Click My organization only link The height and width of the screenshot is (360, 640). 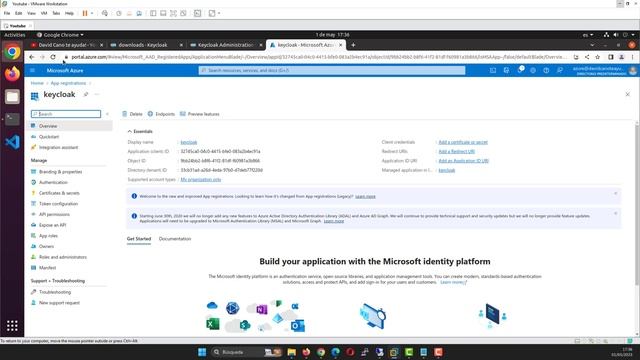click(x=200, y=180)
